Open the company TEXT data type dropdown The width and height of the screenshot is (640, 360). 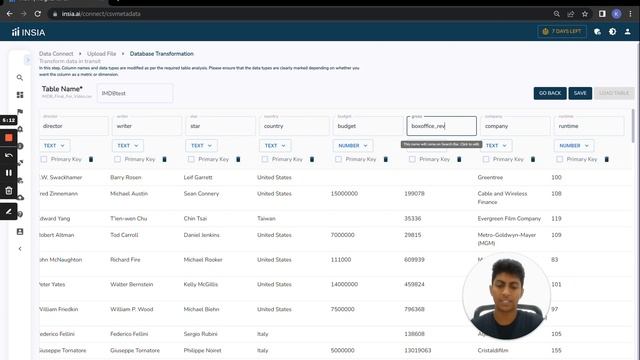tap(496, 146)
